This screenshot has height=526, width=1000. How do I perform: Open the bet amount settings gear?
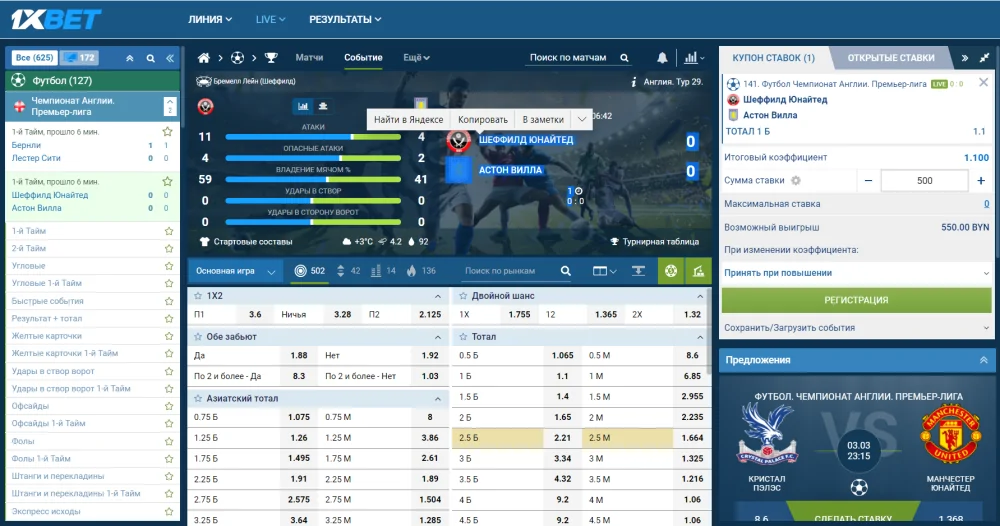click(x=796, y=181)
